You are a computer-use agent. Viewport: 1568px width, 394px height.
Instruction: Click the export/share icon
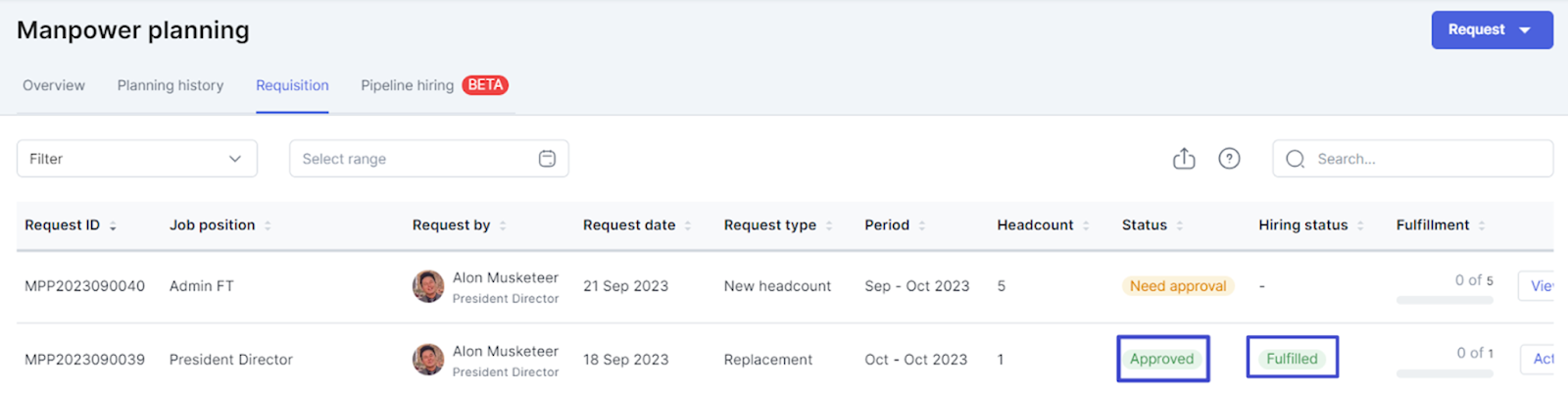point(1184,159)
